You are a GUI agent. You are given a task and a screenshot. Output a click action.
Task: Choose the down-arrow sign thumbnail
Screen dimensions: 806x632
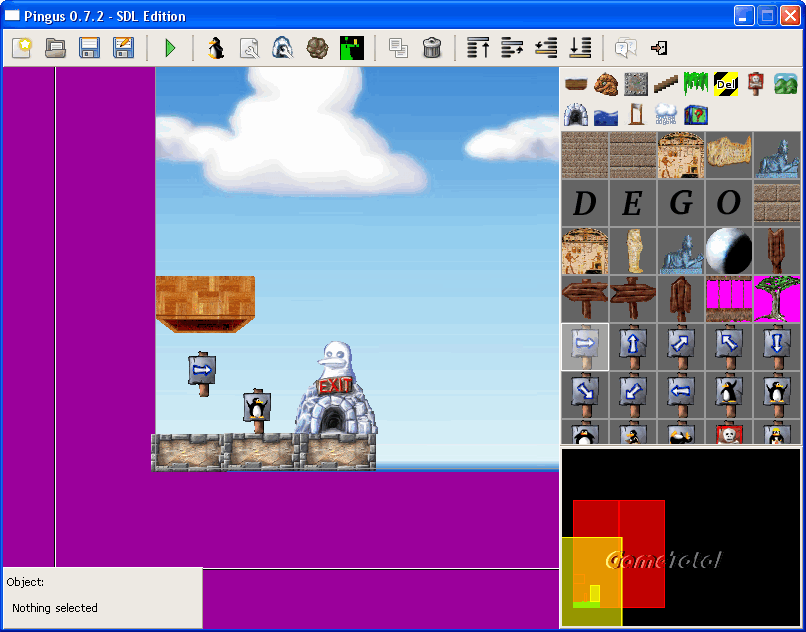tap(777, 347)
